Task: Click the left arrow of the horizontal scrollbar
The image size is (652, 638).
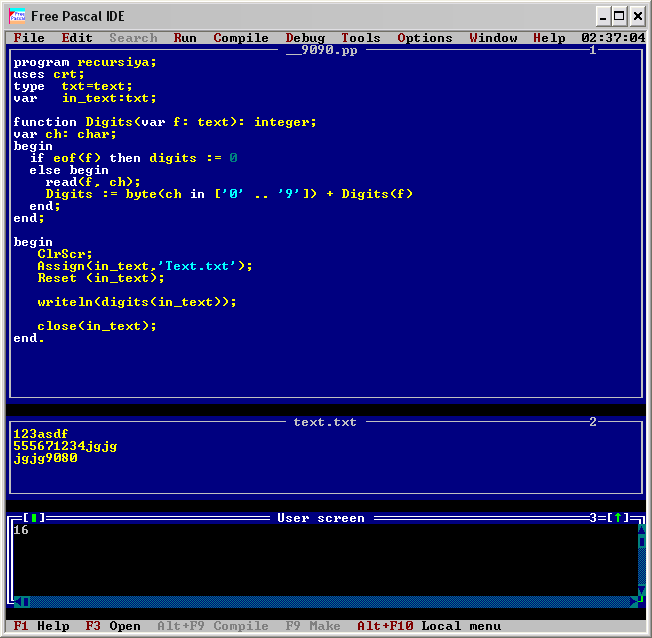Action: [25, 601]
